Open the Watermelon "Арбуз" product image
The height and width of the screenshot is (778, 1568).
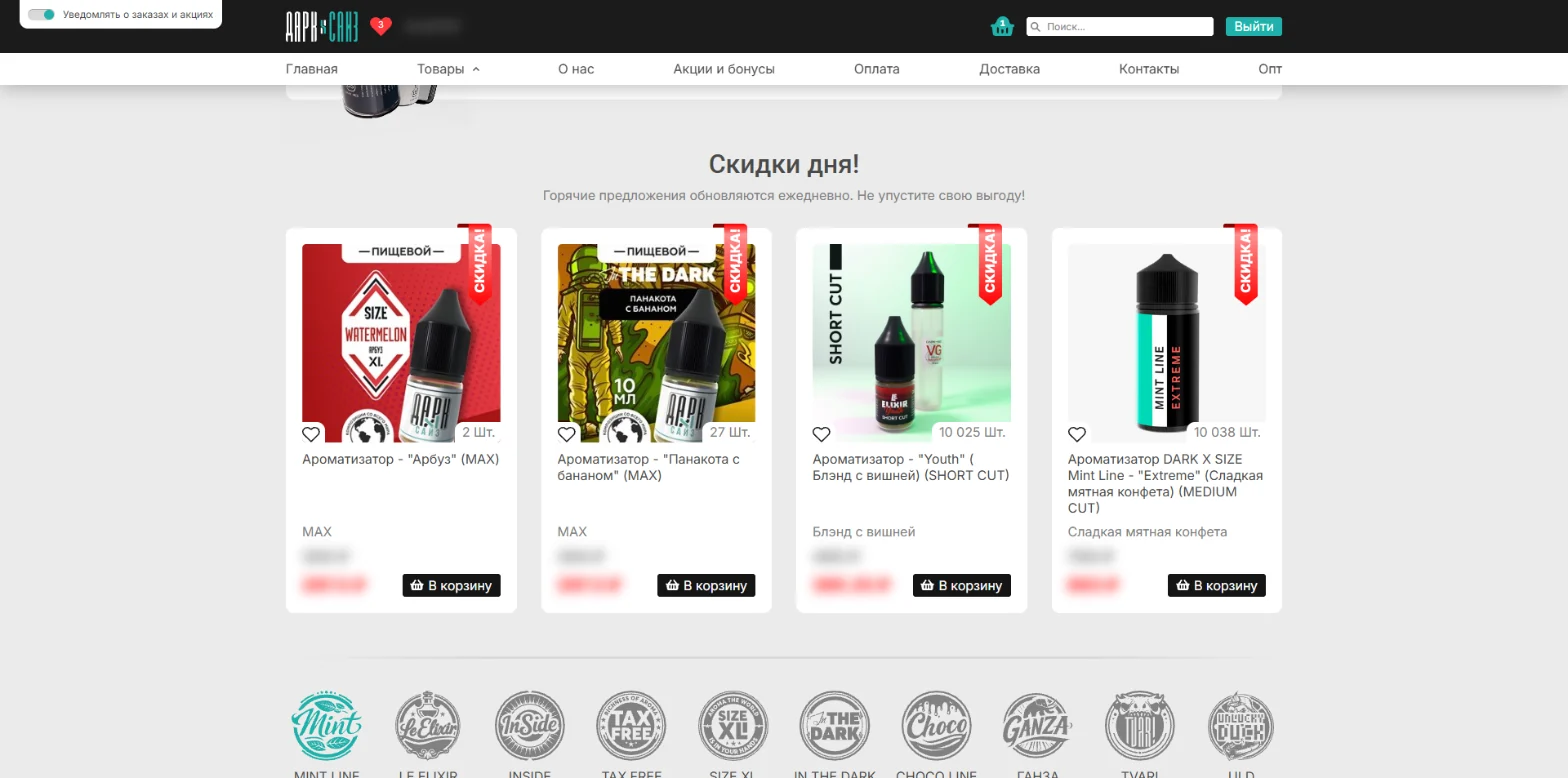(x=401, y=343)
